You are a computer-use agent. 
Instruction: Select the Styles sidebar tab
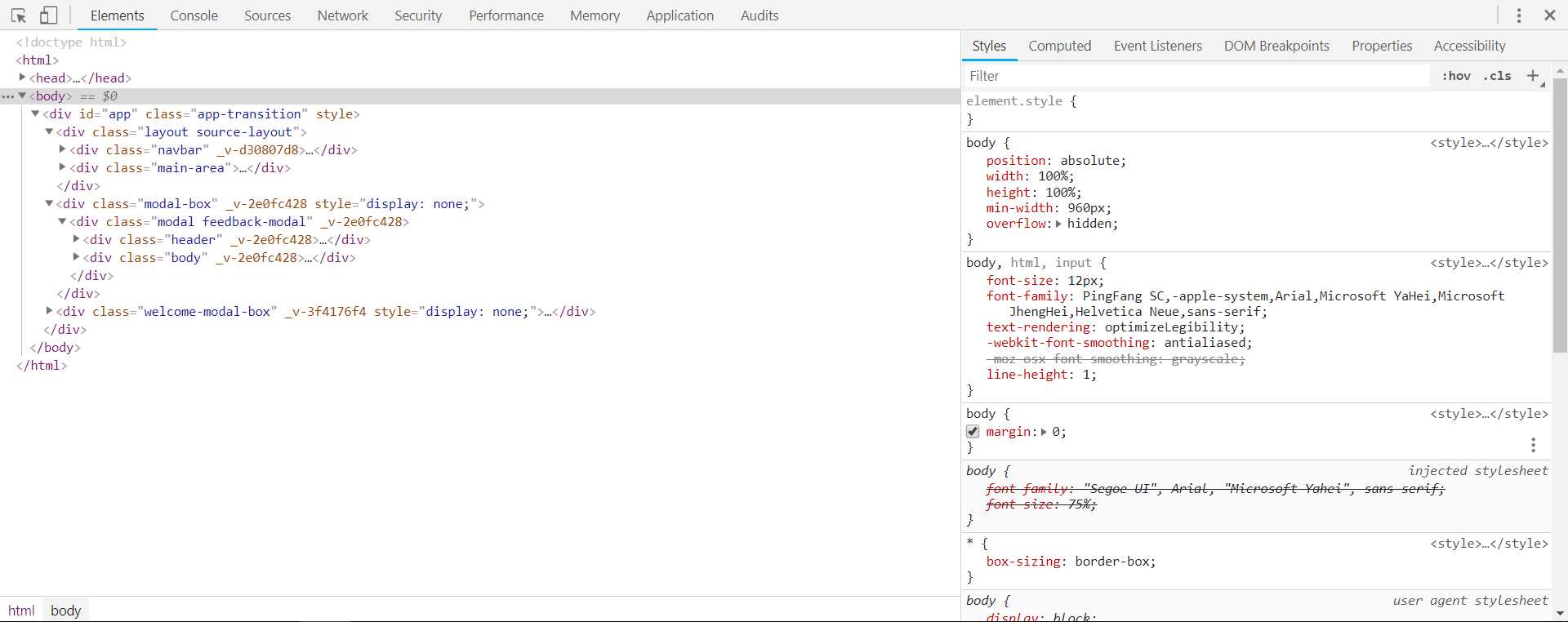990,47
